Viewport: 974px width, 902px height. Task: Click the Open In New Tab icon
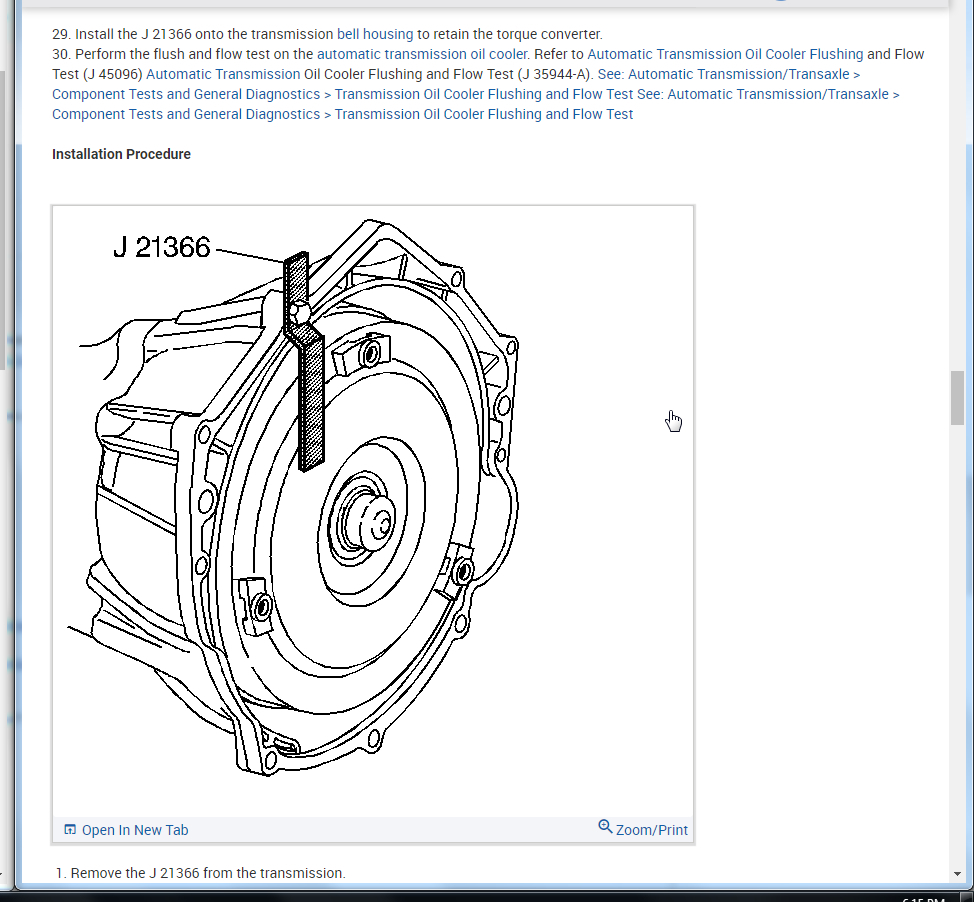click(x=70, y=830)
